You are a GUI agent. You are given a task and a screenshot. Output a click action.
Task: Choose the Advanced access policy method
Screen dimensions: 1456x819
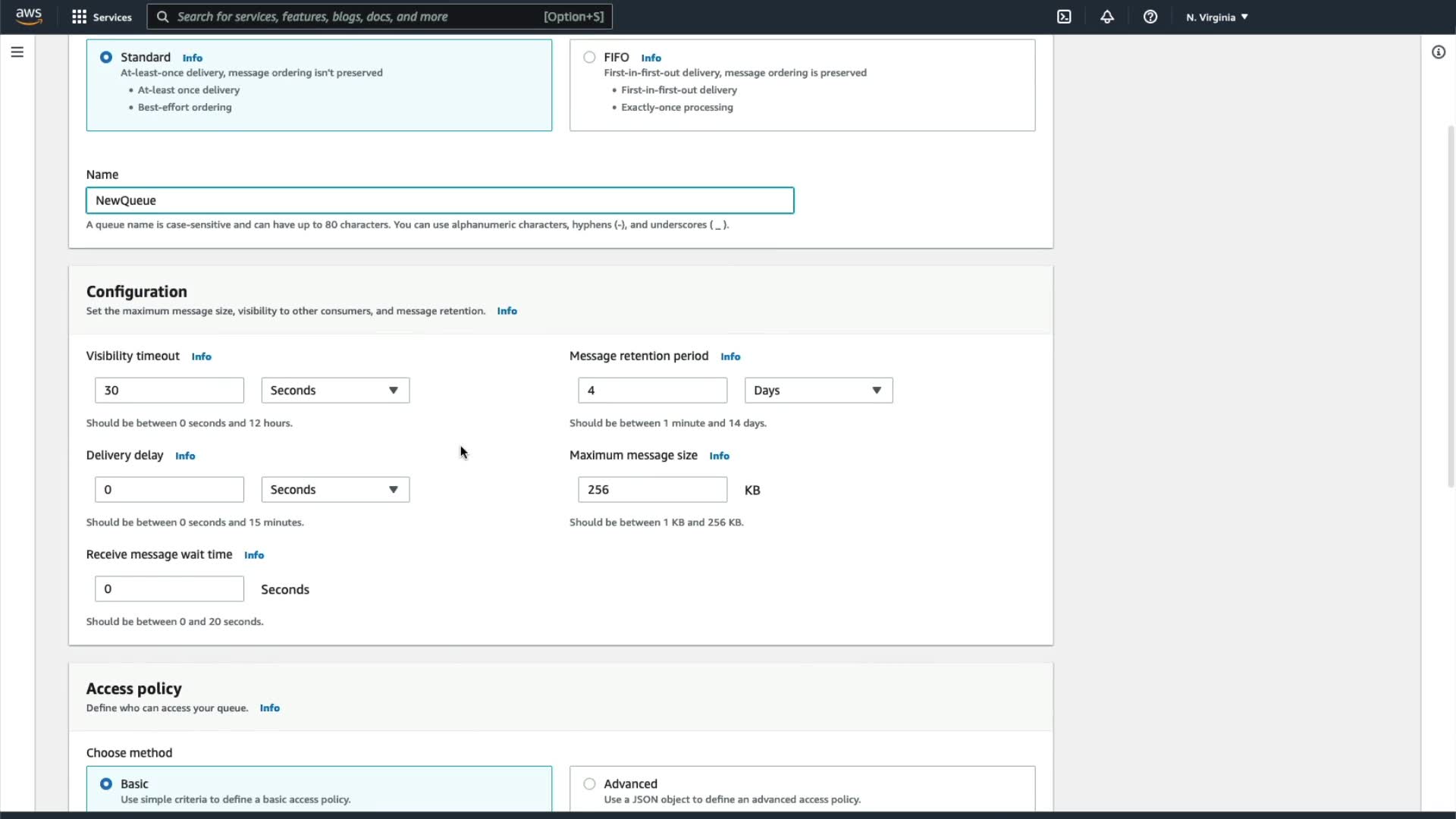pos(589,784)
